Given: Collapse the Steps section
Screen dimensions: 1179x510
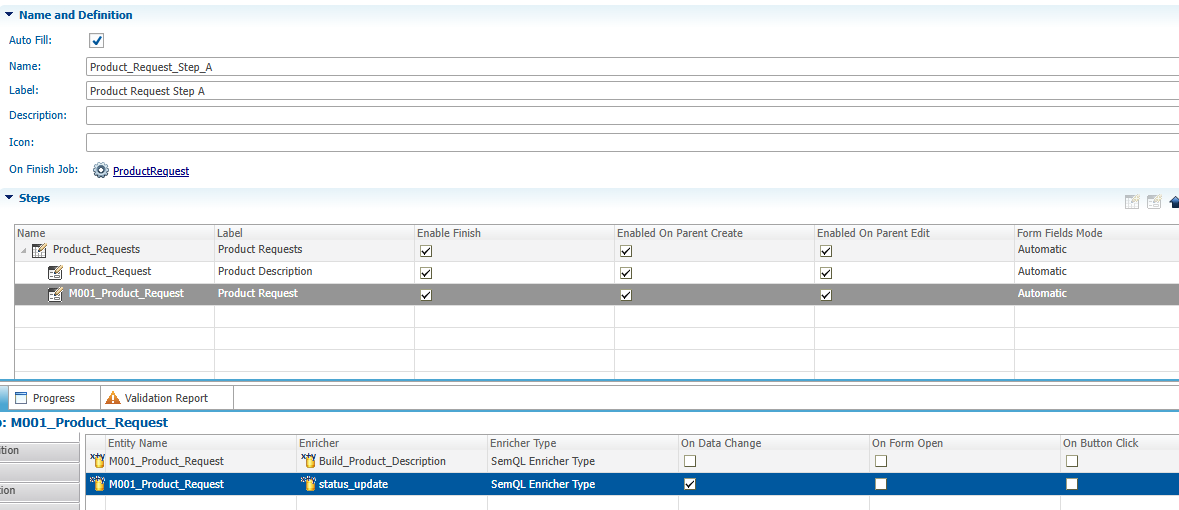Looking at the screenshot, I should point(9,198).
